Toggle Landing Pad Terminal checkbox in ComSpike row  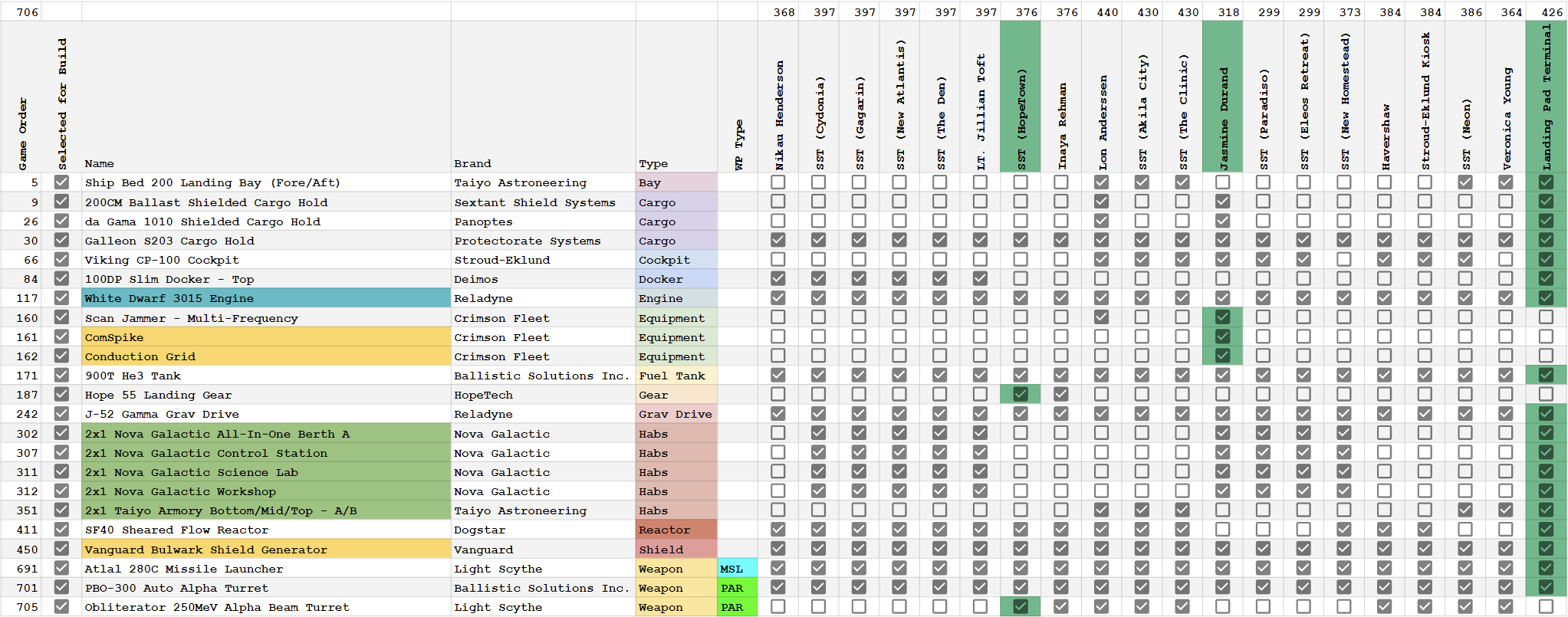(x=1546, y=336)
